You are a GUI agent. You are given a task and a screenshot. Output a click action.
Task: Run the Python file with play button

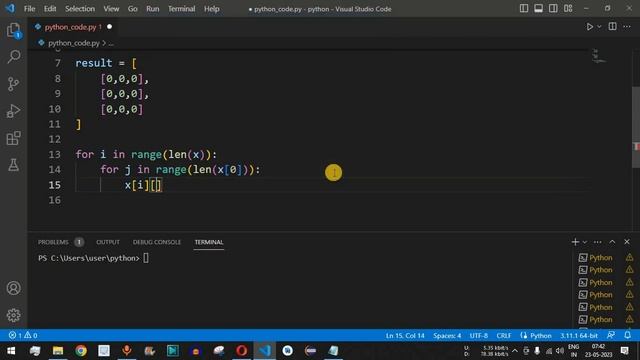click(589, 27)
